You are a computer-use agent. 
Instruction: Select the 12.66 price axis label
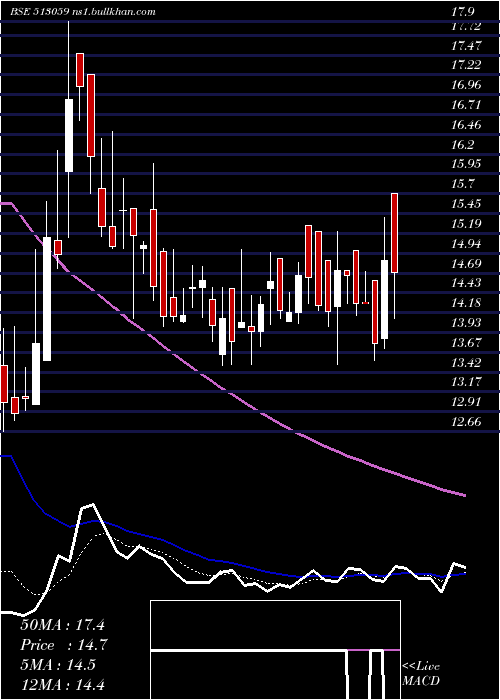pyautogui.click(x=466, y=422)
